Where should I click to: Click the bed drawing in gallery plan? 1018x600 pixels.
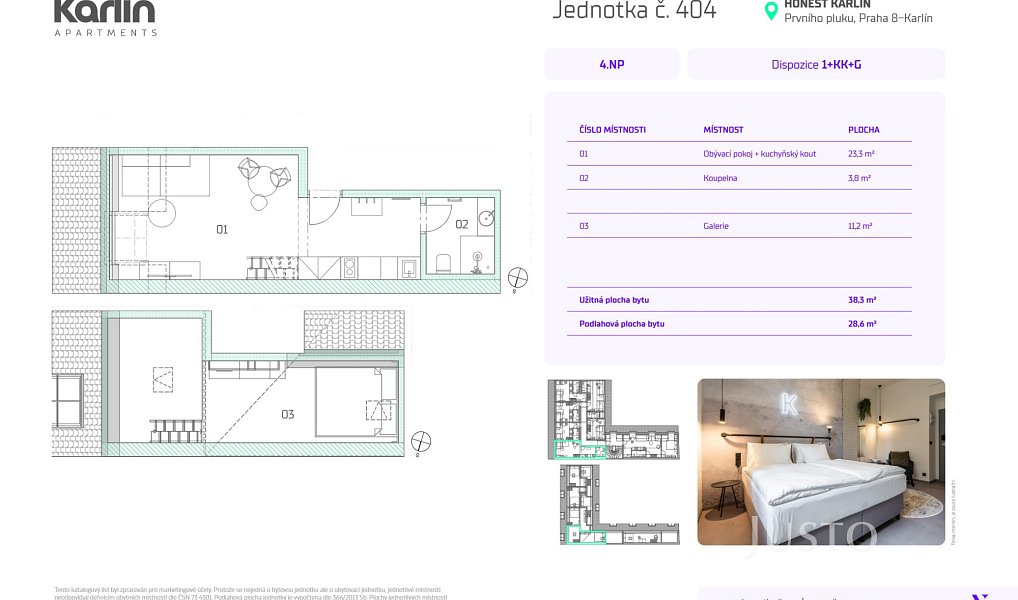356,403
